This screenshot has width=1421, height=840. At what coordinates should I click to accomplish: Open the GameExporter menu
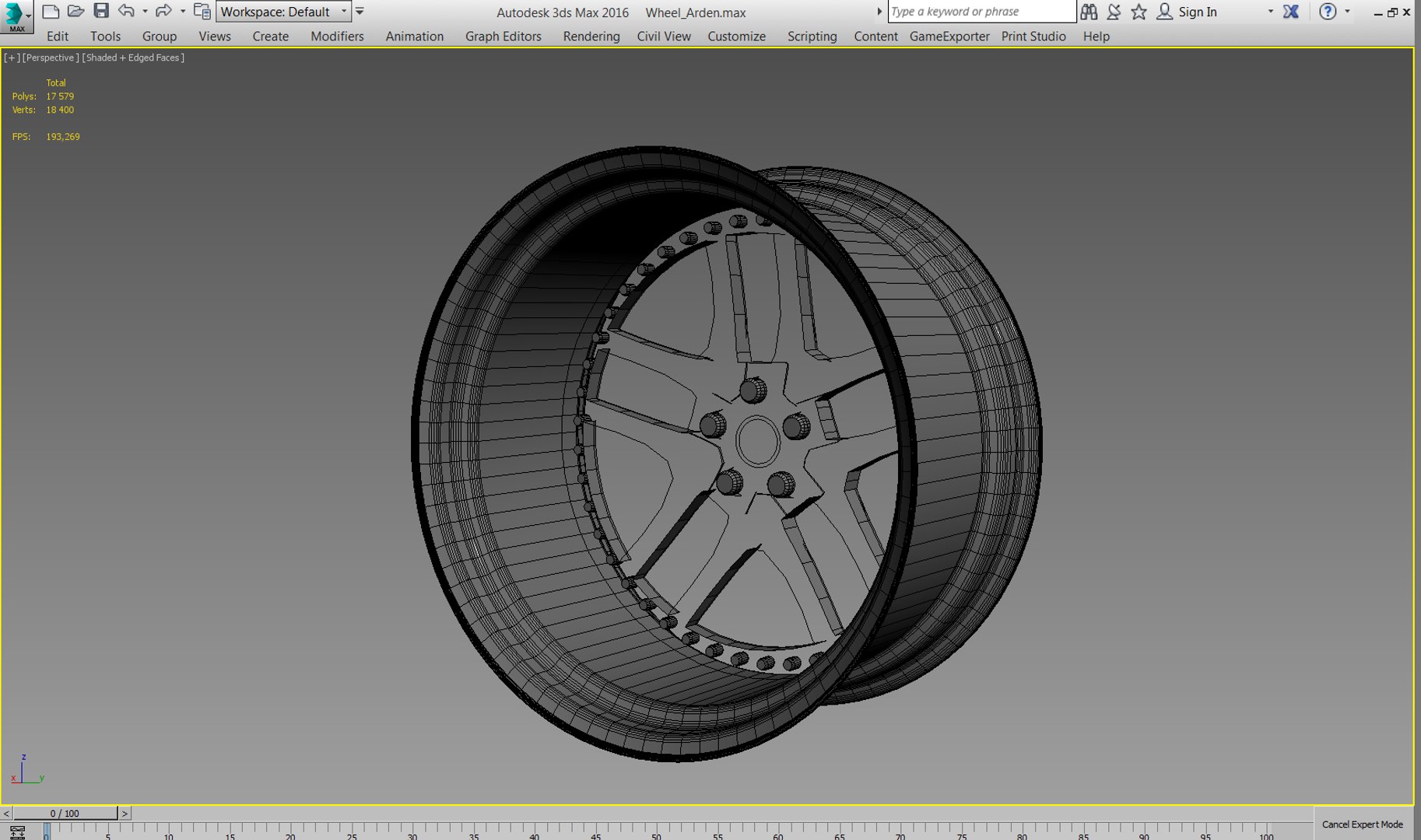click(949, 37)
